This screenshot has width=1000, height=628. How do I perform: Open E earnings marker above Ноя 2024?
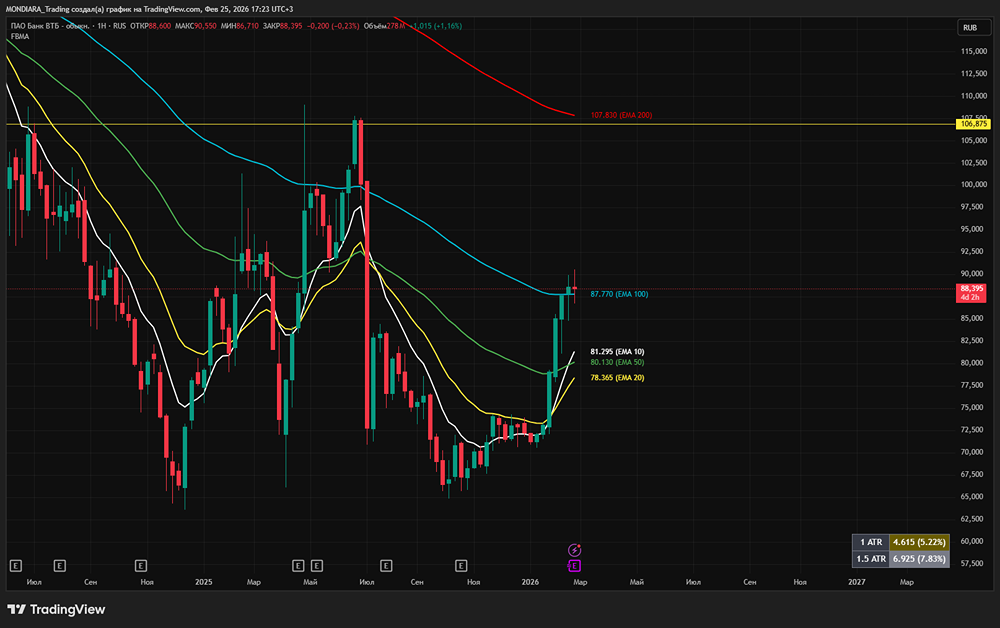[x=141, y=565]
